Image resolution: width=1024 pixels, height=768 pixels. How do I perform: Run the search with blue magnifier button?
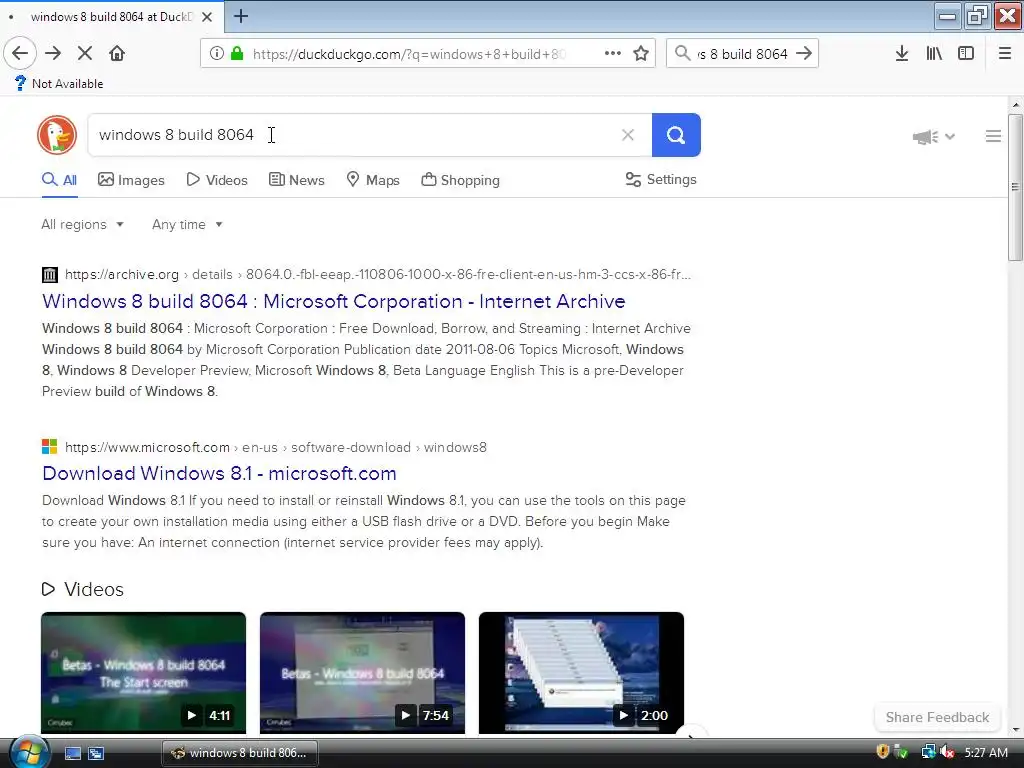pos(676,135)
